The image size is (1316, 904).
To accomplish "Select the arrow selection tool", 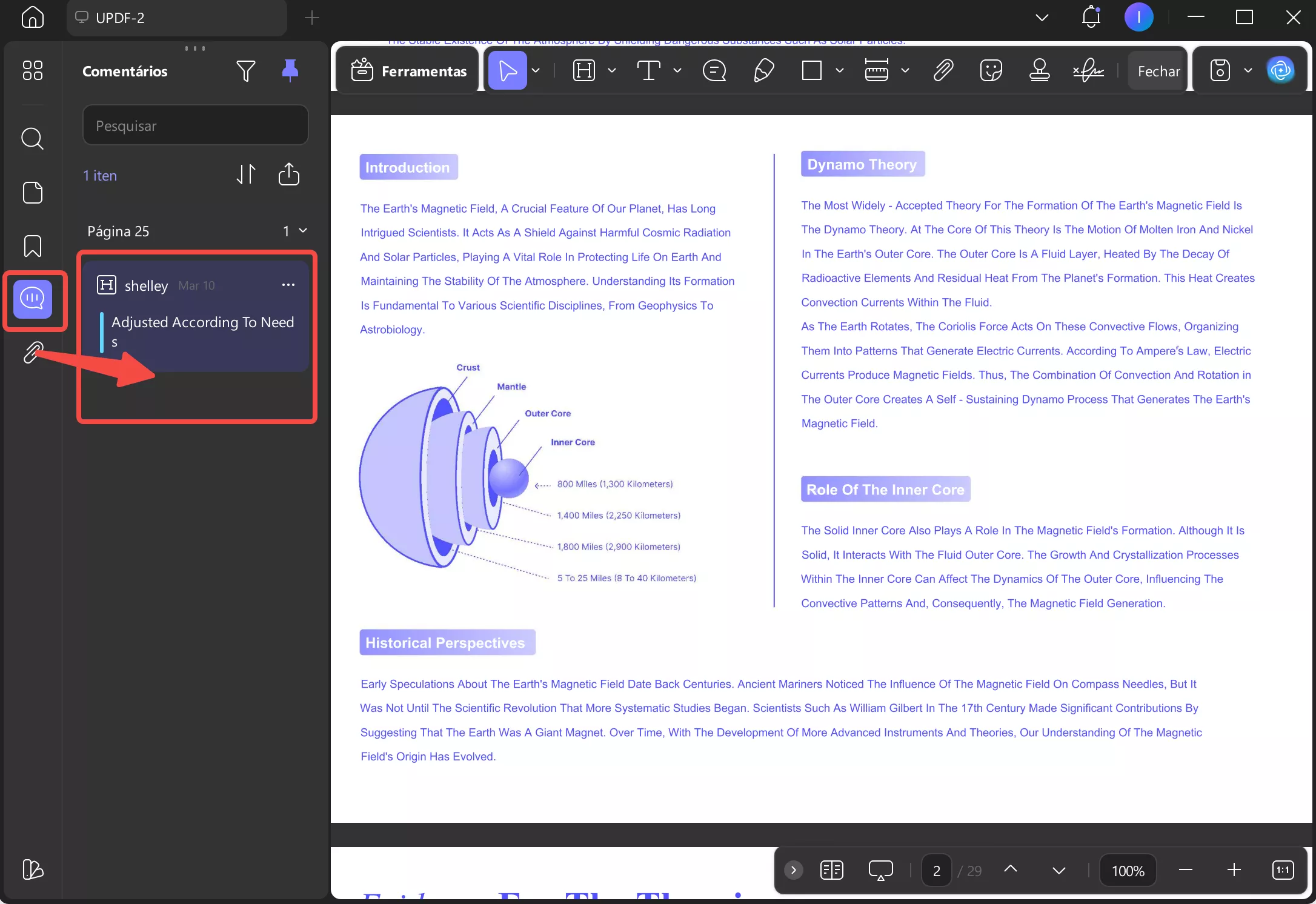I will pyautogui.click(x=509, y=70).
